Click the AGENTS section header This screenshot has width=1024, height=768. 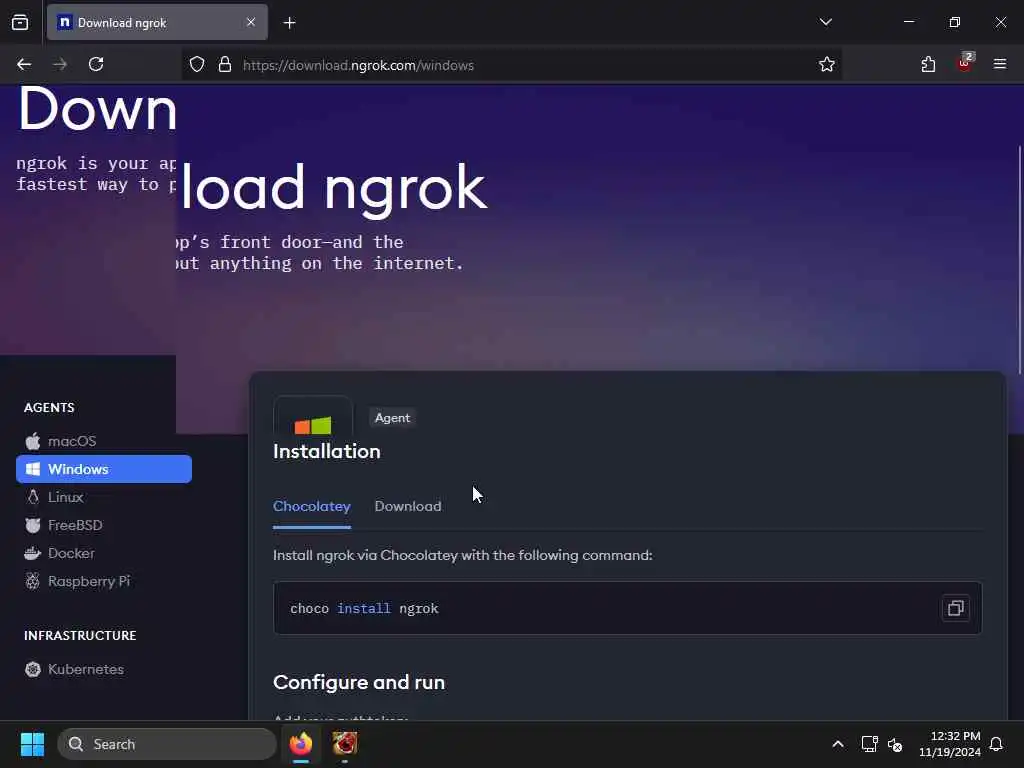click(50, 408)
